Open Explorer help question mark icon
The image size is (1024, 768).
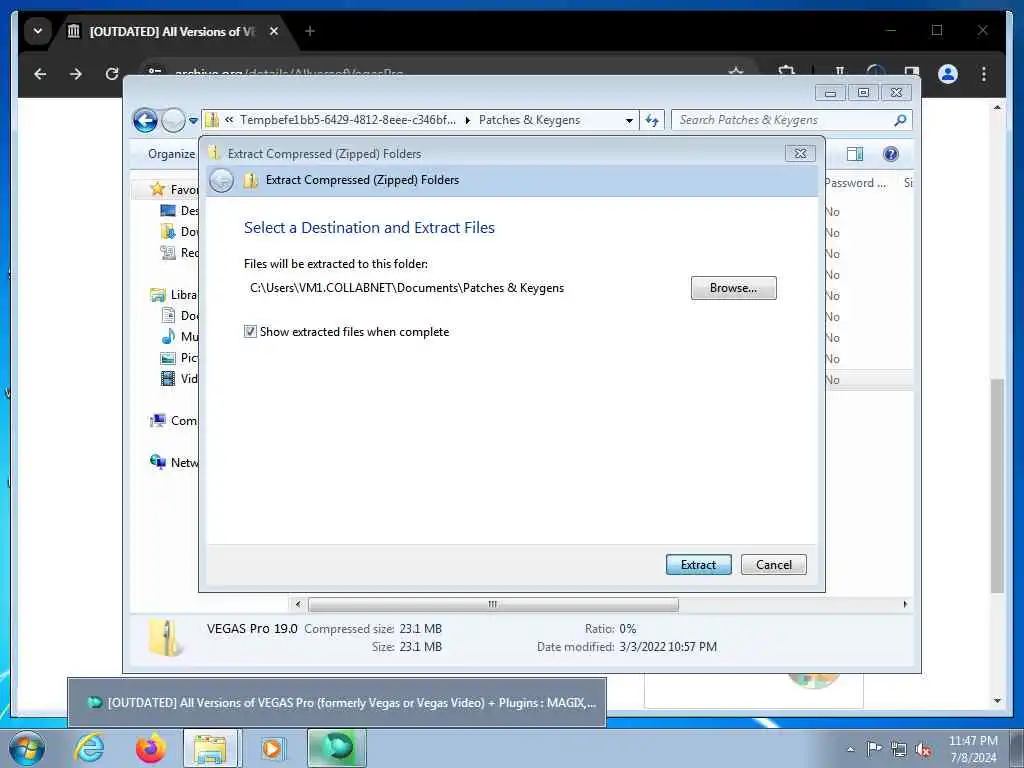[x=890, y=154]
